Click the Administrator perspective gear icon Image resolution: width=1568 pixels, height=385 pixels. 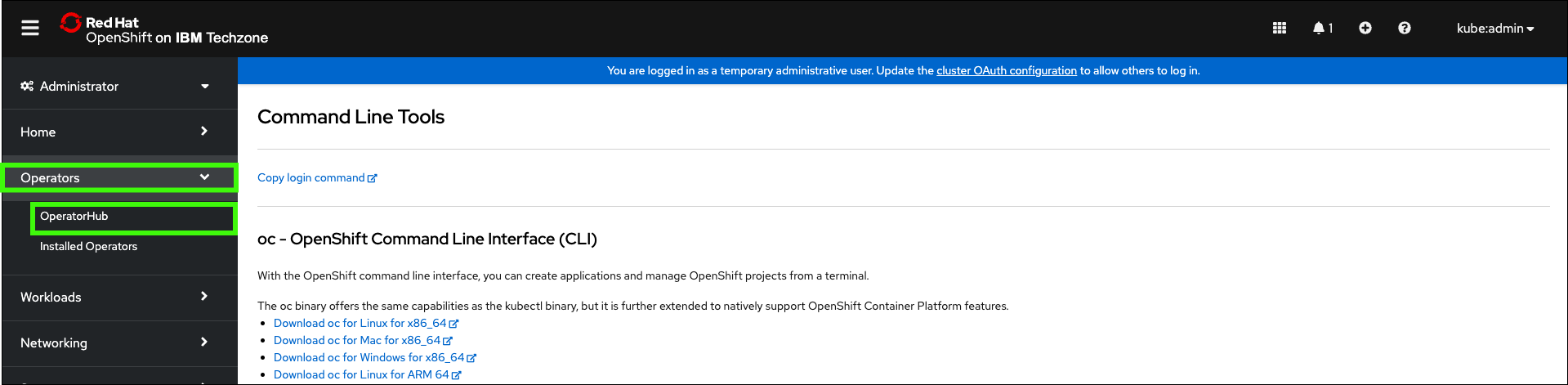(27, 86)
